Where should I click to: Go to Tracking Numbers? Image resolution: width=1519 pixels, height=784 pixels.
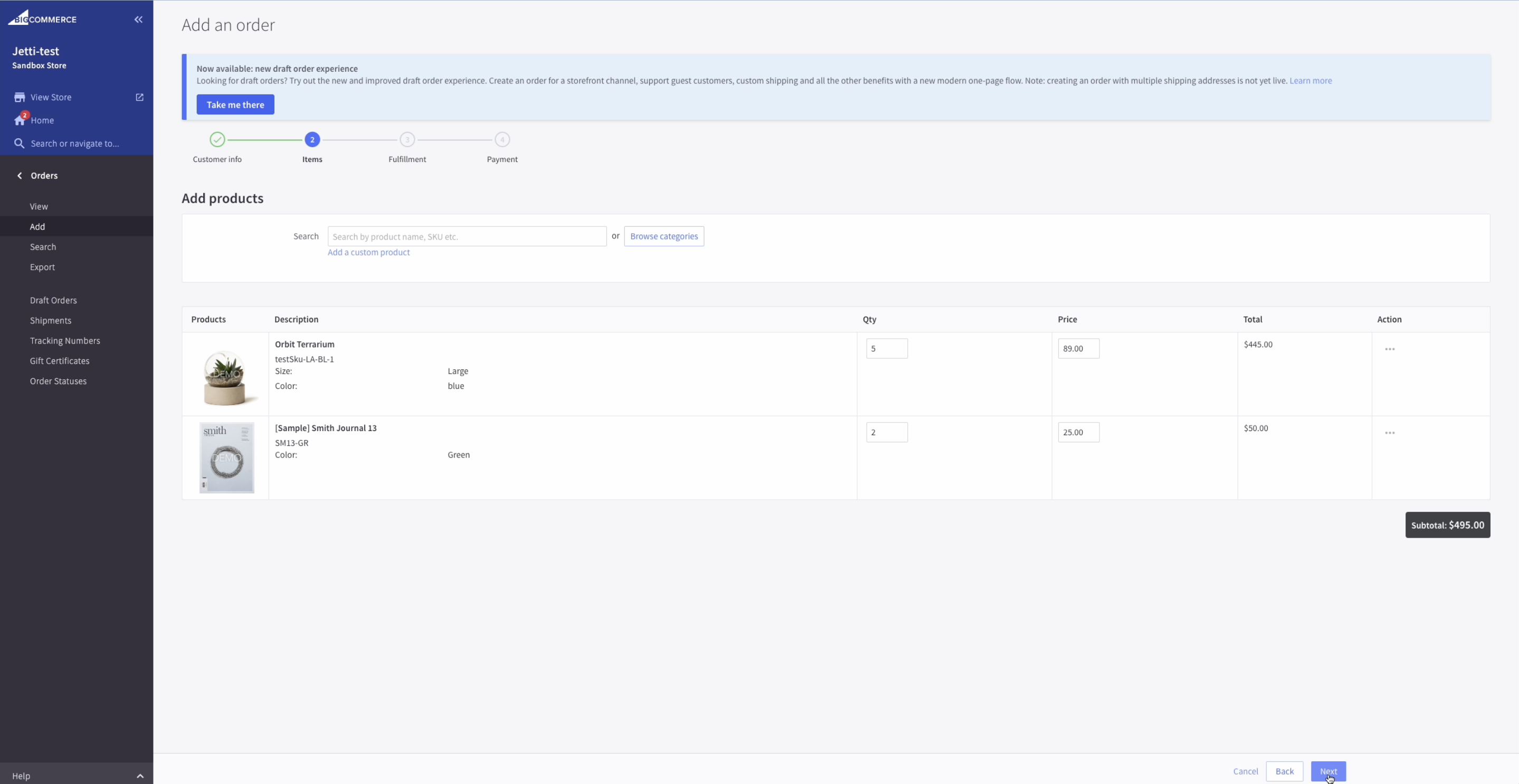(x=65, y=341)
